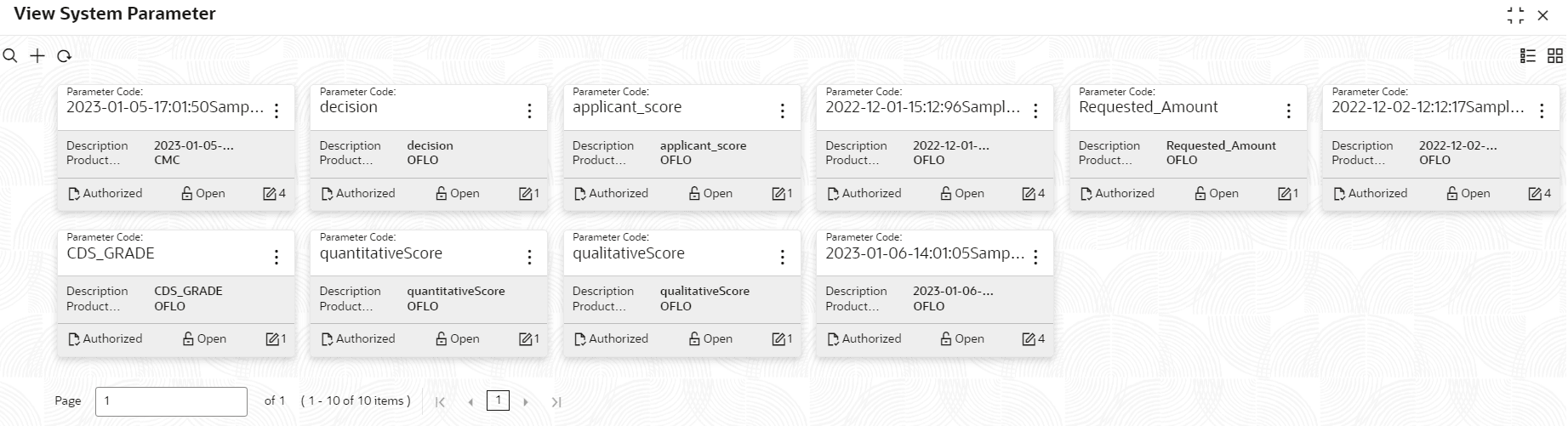Screen dimensions: 1568x426
Task: Click the edit count icon on decision tile
Action: click(526, 194)
